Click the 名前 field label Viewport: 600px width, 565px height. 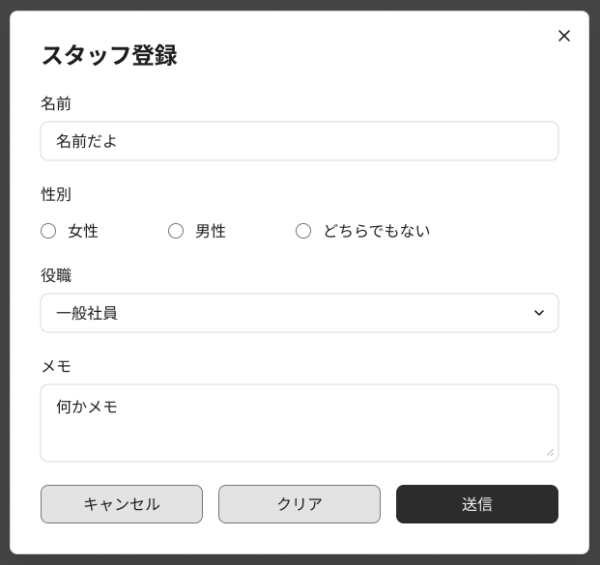[x=56, y=103]
